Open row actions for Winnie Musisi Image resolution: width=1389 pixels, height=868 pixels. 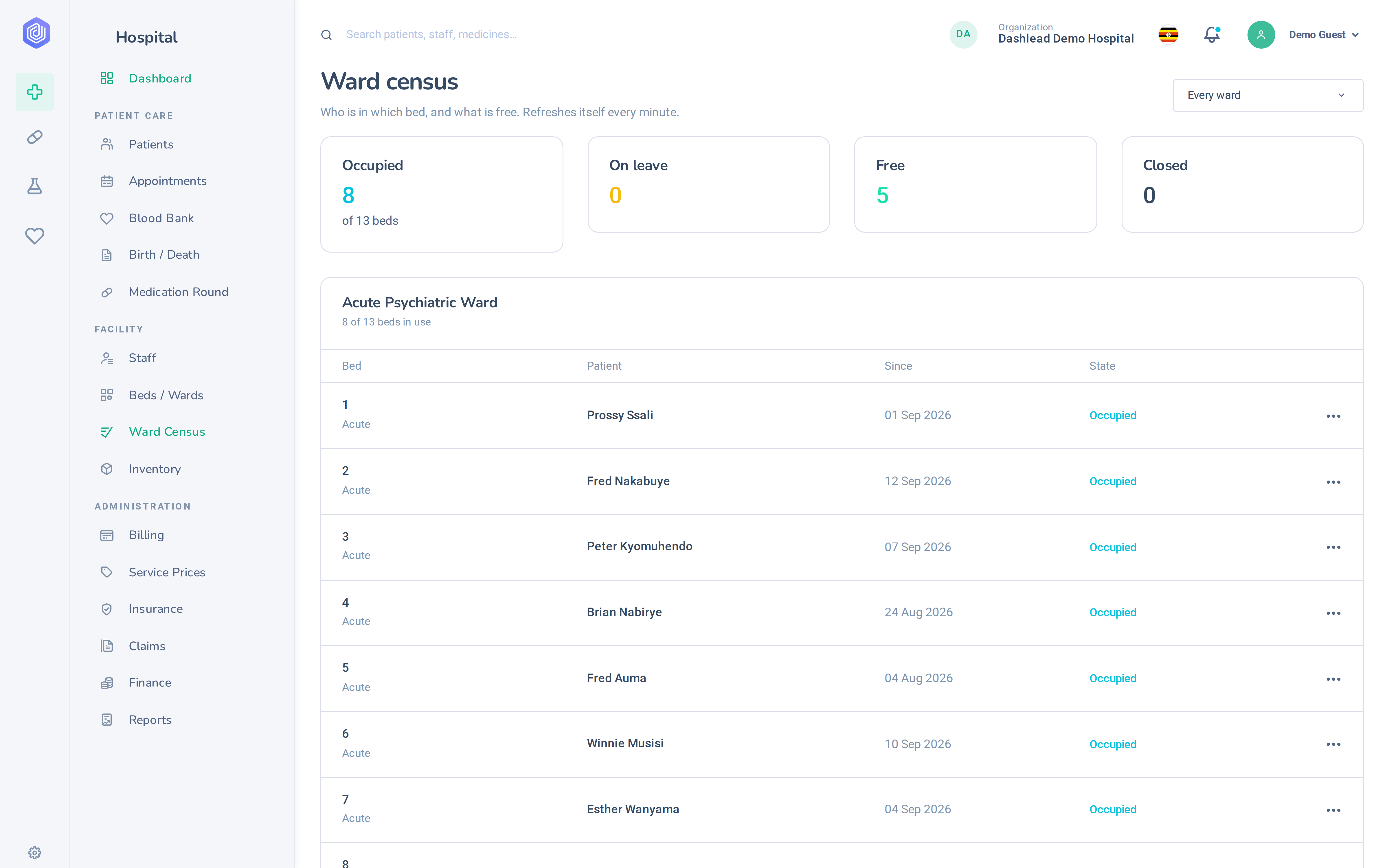coord(1333,744)
